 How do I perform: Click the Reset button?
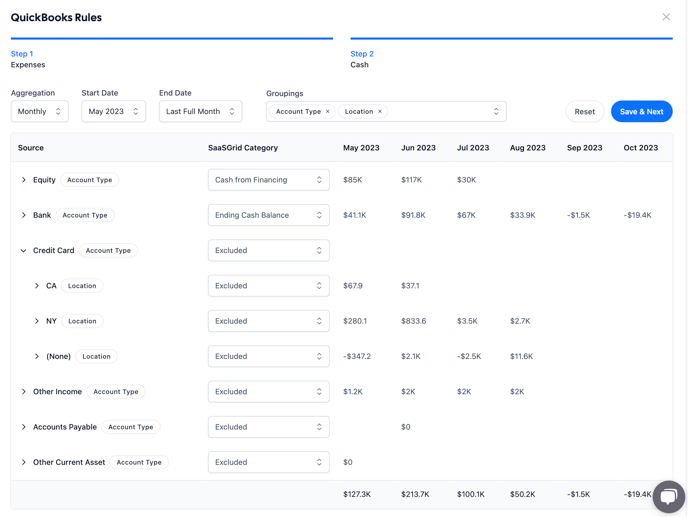(x=584, y=112)
